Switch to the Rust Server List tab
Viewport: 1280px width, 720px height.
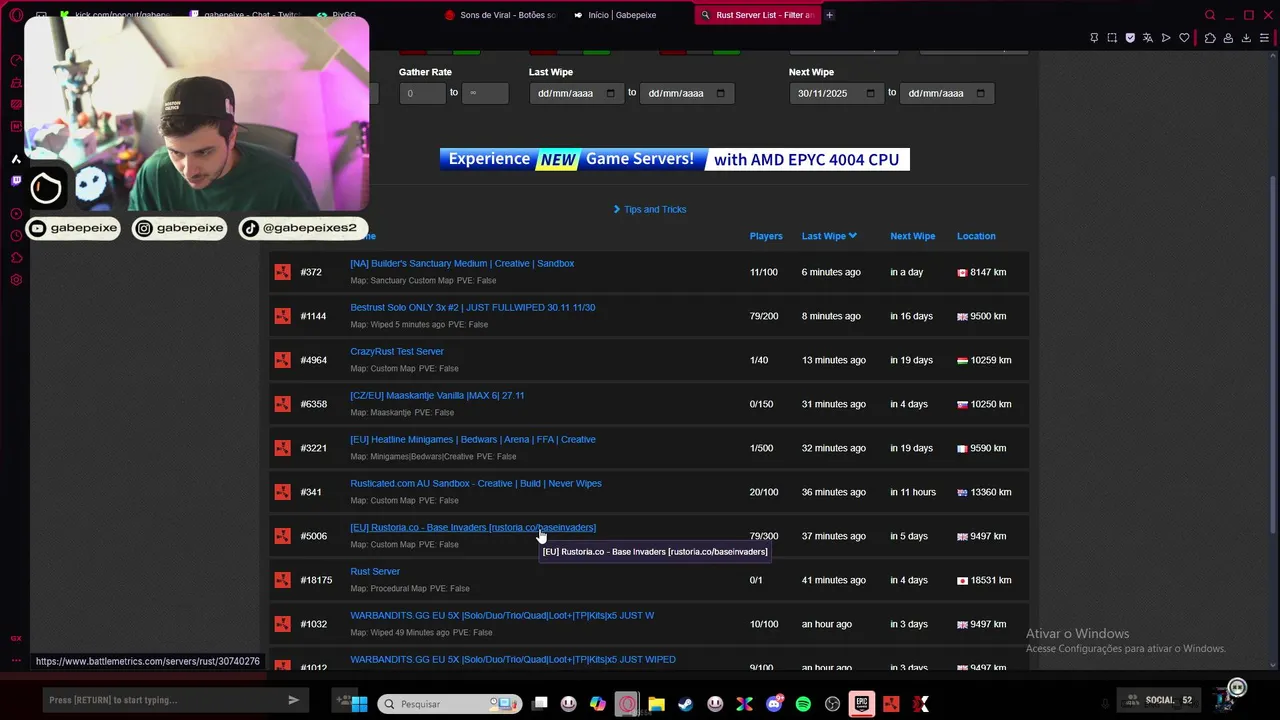pyautogui.click(x=757, y=15)
